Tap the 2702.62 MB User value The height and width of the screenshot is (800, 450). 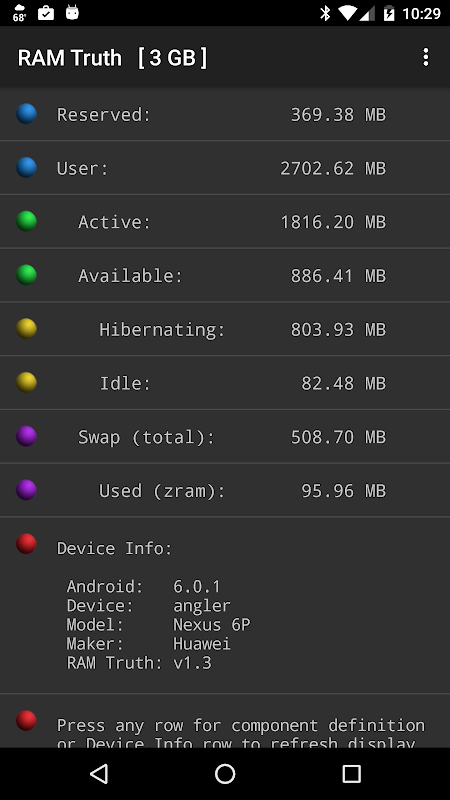(333, 168)
